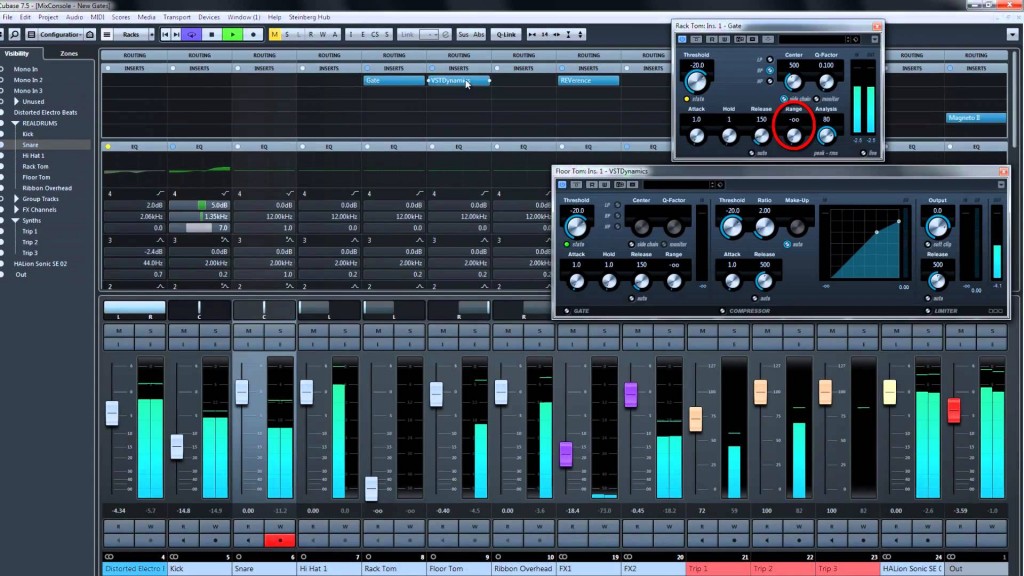
Task: Click the Gate Analysis knob
Action: (x=826, y=136)
